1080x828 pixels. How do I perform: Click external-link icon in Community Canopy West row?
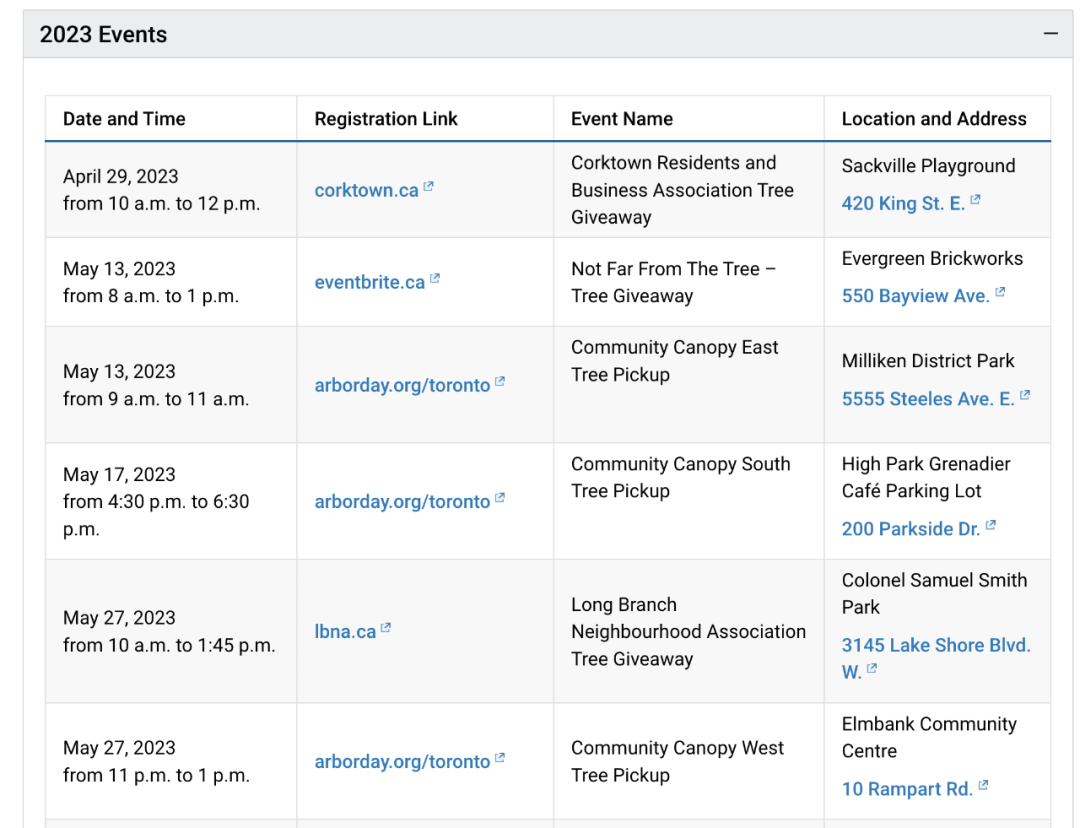pyautogui.click(x=500, y=758)
